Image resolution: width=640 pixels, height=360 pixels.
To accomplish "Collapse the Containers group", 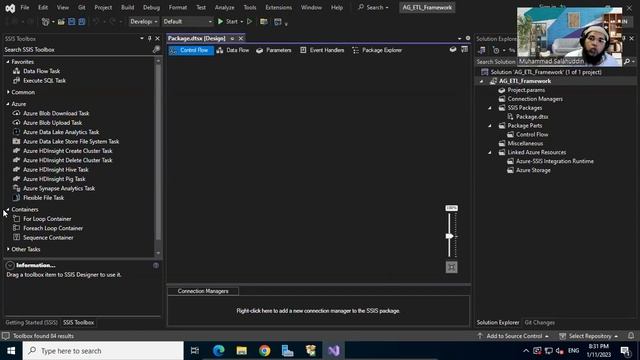I will 8,209.
